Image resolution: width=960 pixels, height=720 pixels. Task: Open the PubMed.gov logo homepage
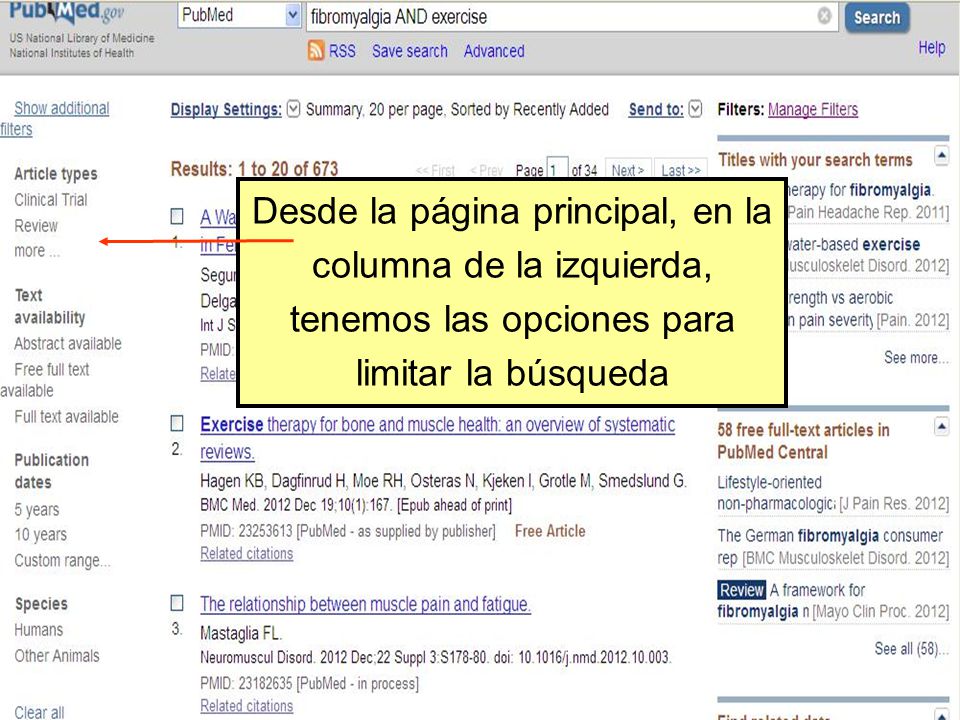pyautogui.click(x=66, y=12)
